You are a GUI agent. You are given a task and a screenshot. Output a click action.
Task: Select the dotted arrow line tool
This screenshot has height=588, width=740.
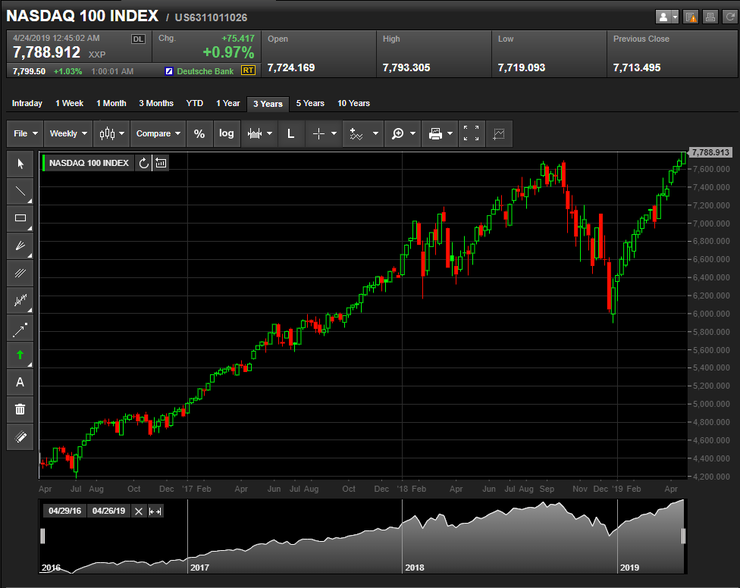[x=20, y=328]
